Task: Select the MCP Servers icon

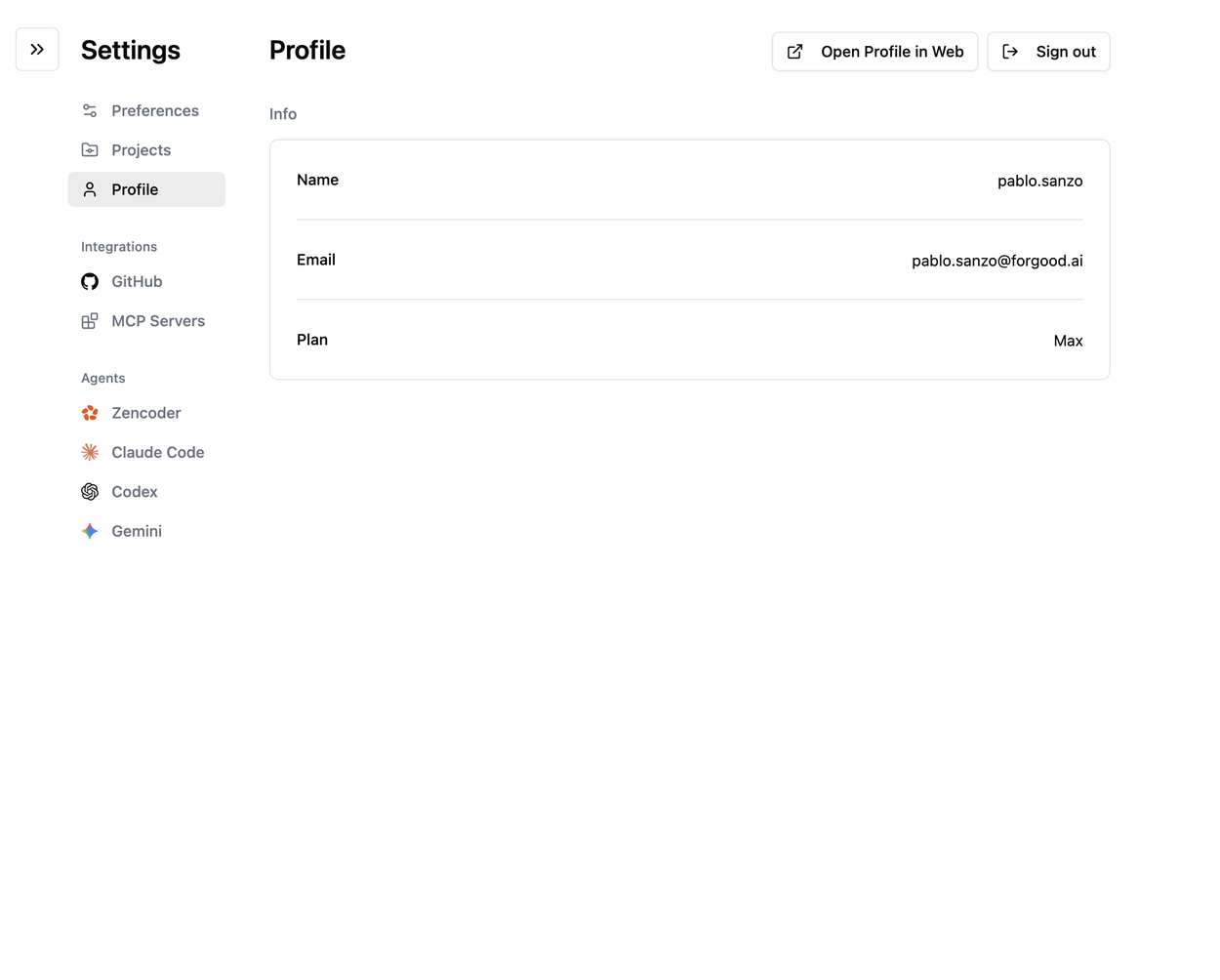Action: coord(89,320)
